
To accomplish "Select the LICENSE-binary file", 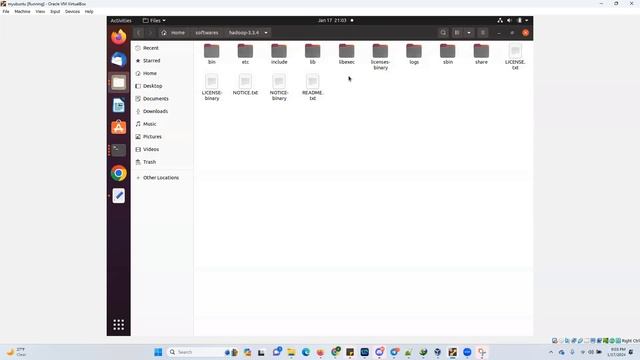I will click(212, 87).
